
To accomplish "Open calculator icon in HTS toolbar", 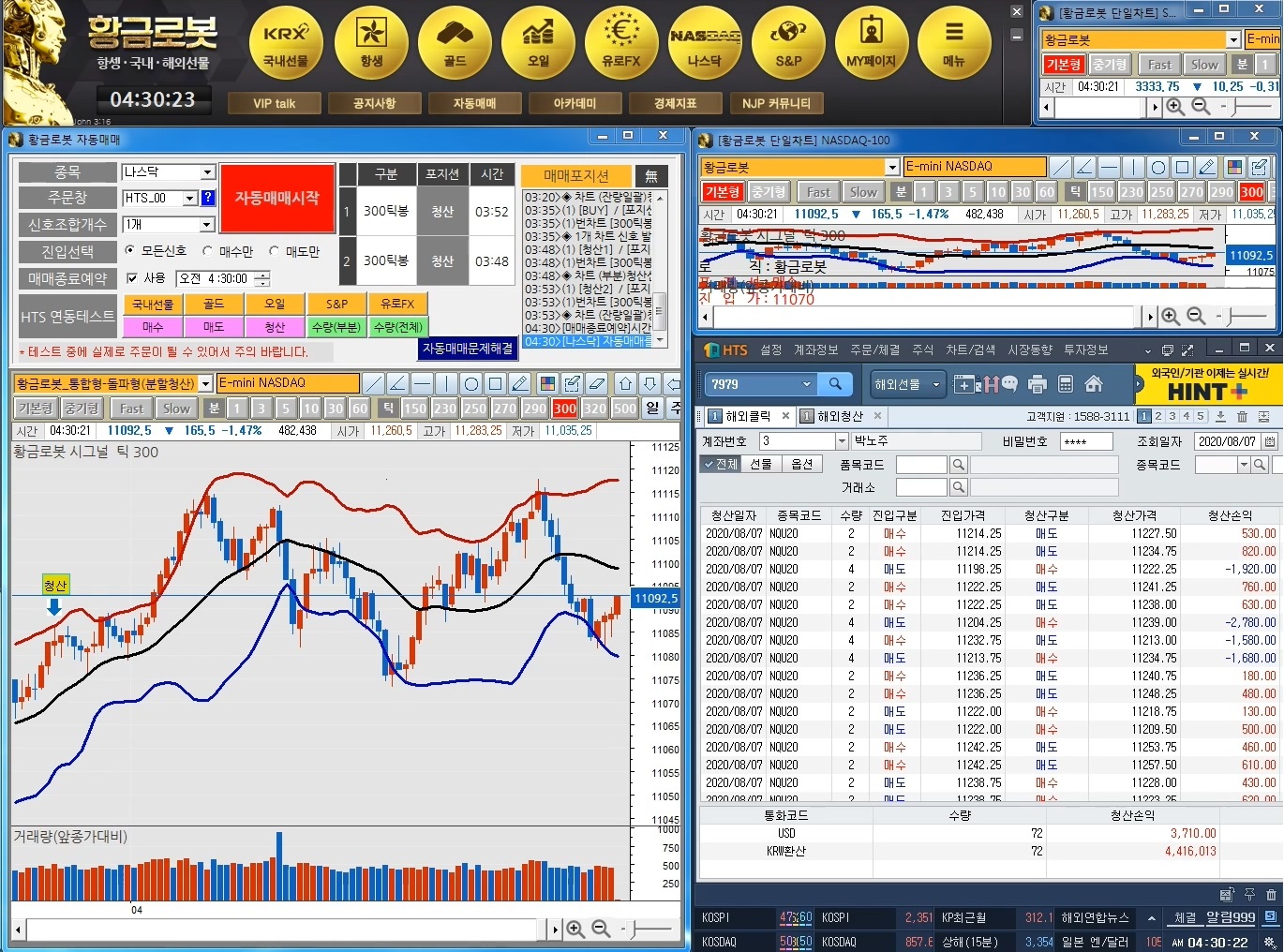I will coord(1065,384).
